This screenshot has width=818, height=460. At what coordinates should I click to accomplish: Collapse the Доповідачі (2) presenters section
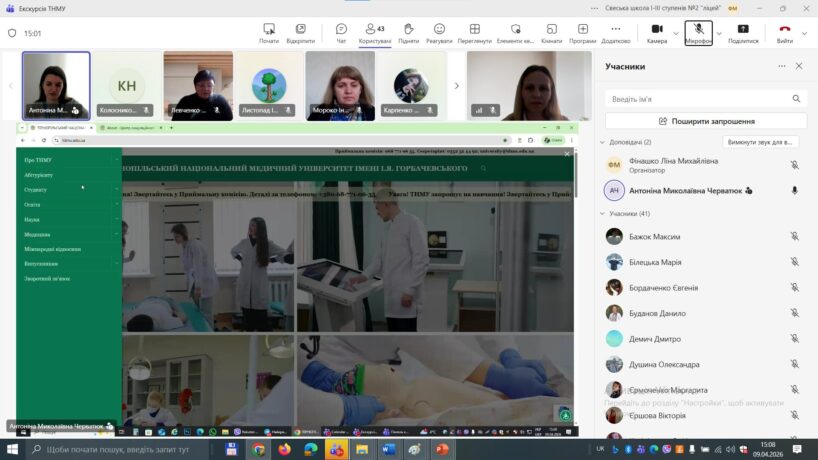(x=602, y=142)
